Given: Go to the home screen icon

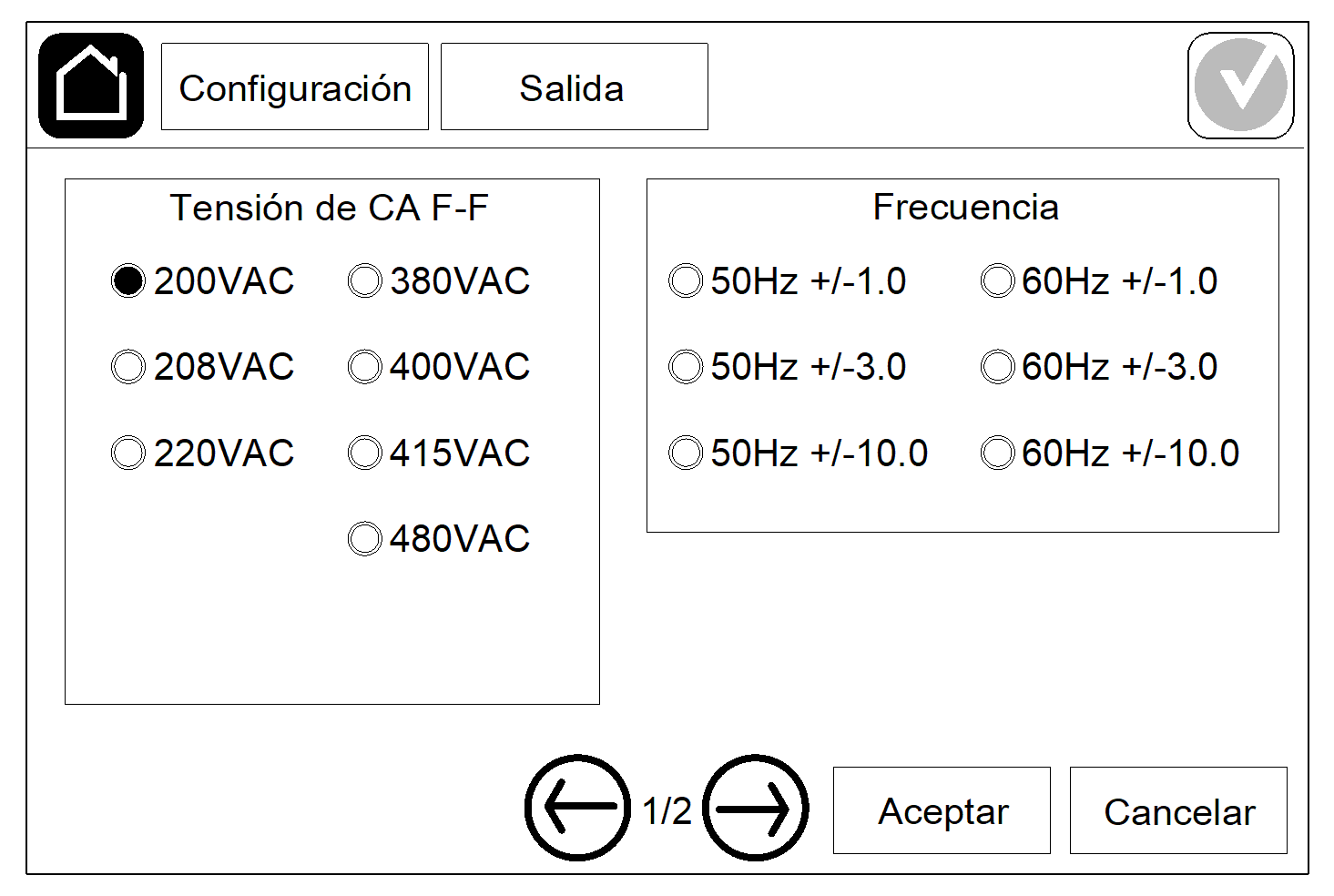Looking at the screenshot, I should [91, 86].
